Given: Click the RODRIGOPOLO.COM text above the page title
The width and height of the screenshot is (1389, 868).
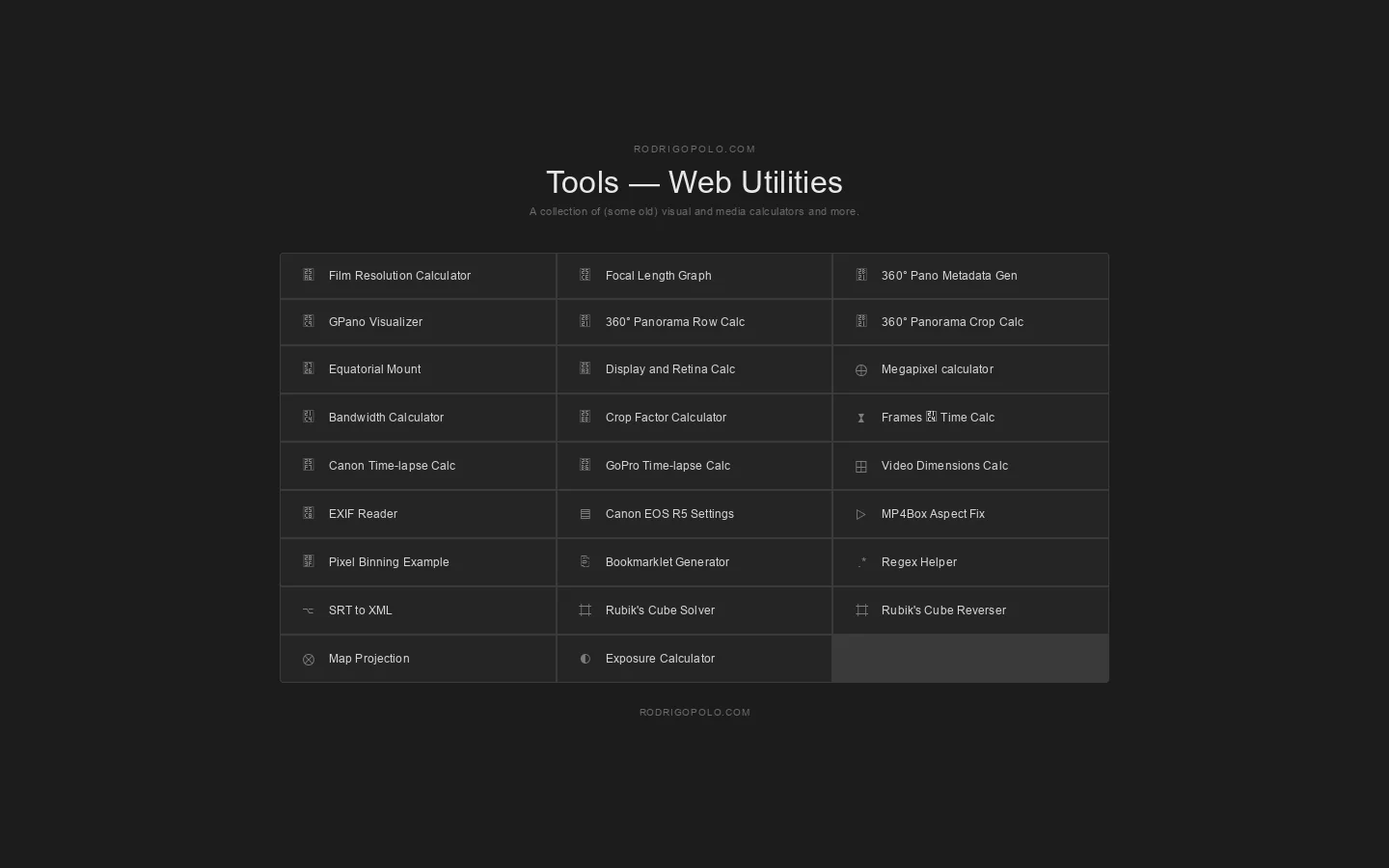Looking at the screenshot, I should tap(694, 149).
